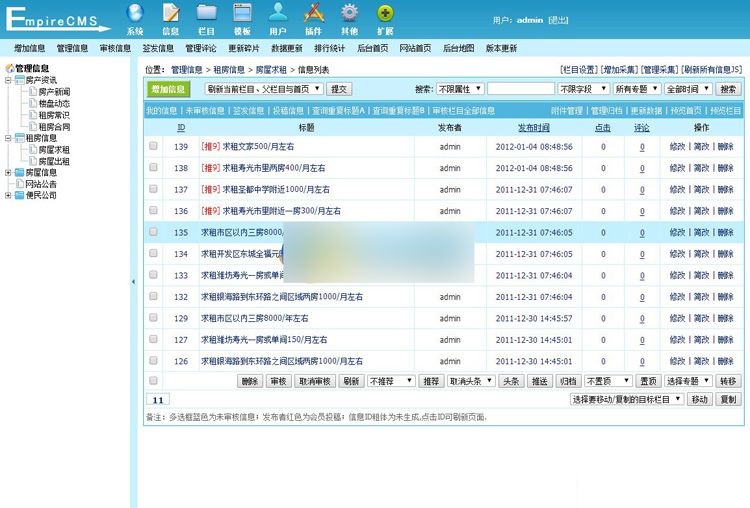Click the 栏目设置 link
Screen dimensions: 750x508
(x=579, y=70)
